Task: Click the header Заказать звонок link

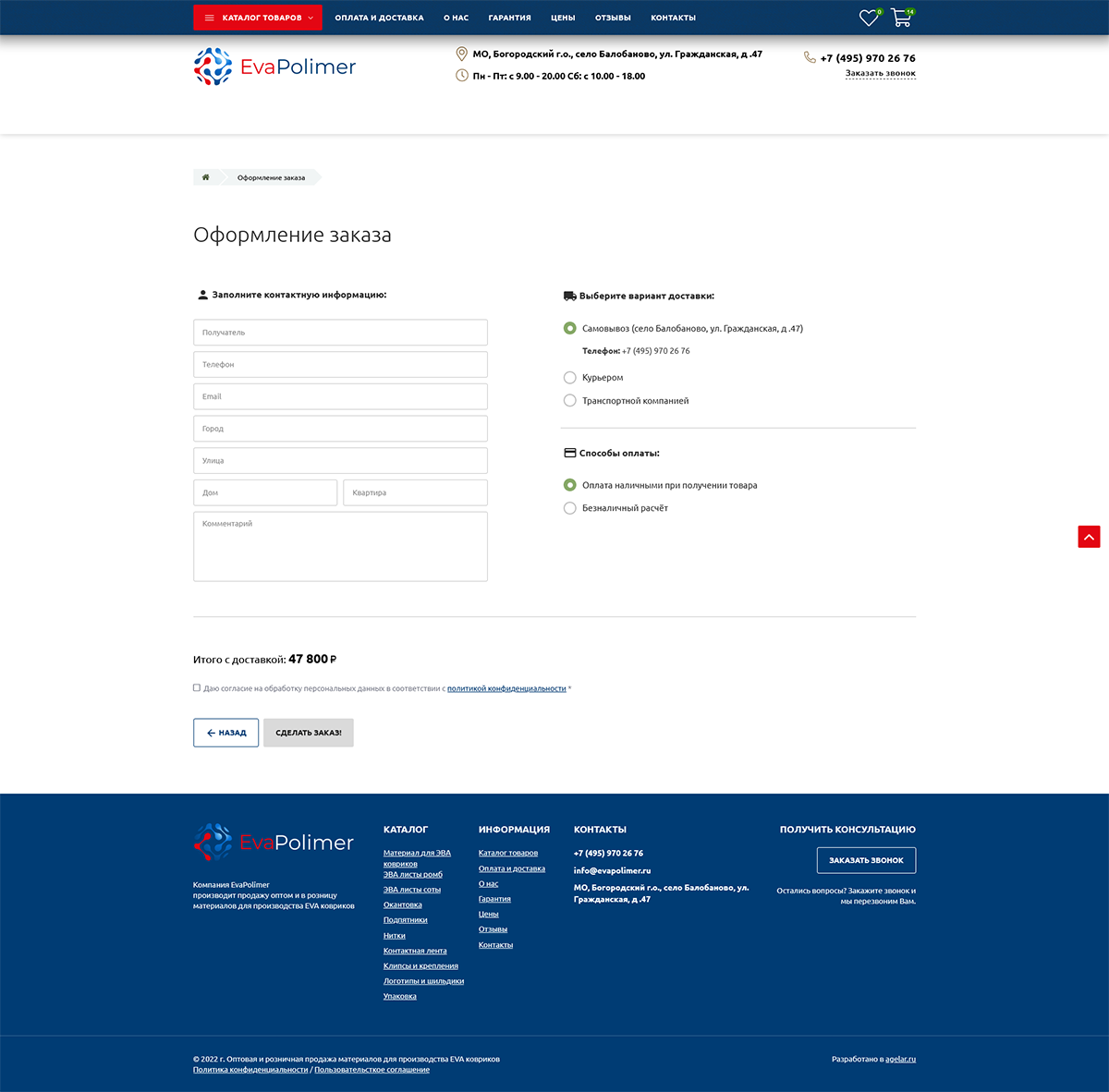Action: point(881,74)
